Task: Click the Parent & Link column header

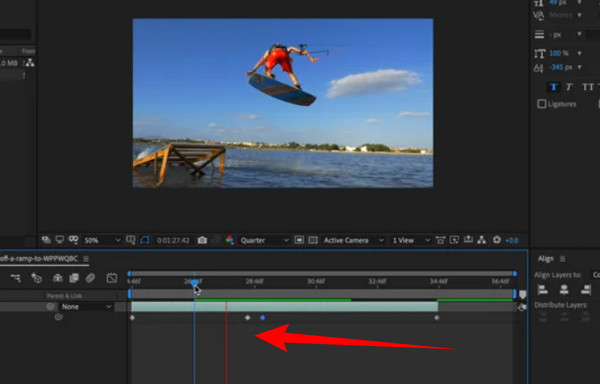Action: pos(64,296)
